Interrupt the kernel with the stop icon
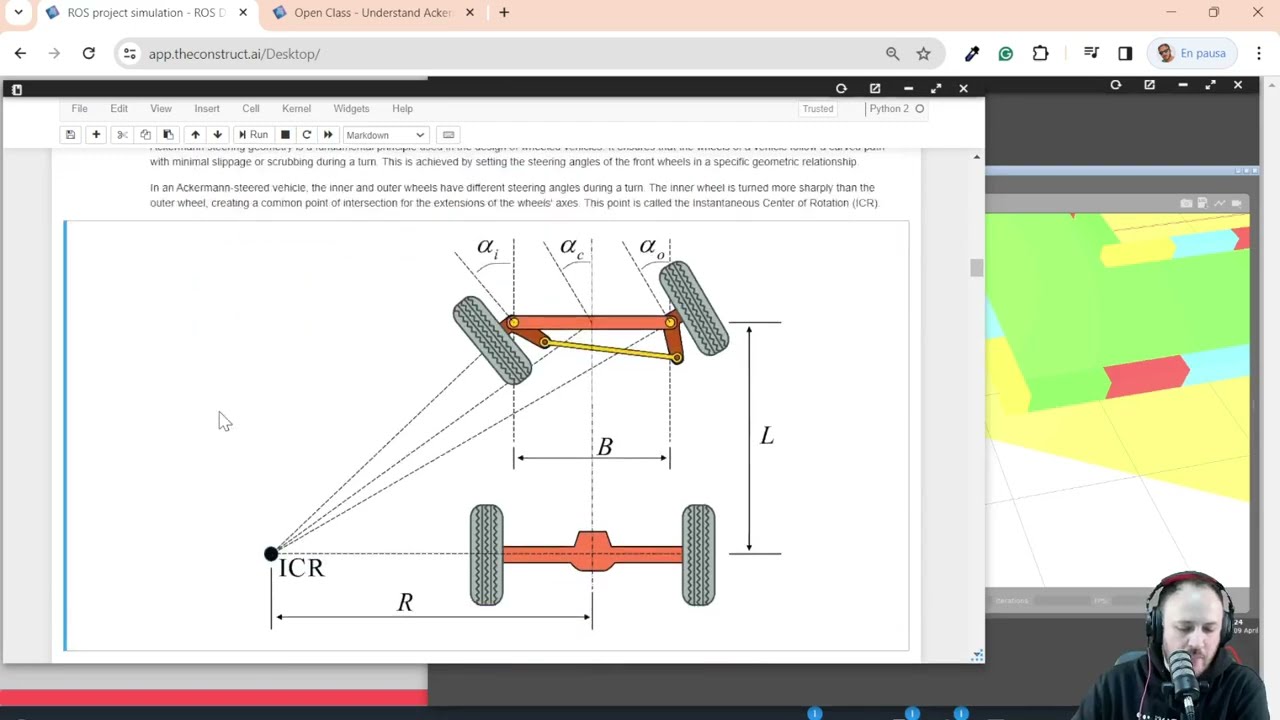Image resolution: width=1280 pixels, height=720 pixels. click(x=285, y=135)
